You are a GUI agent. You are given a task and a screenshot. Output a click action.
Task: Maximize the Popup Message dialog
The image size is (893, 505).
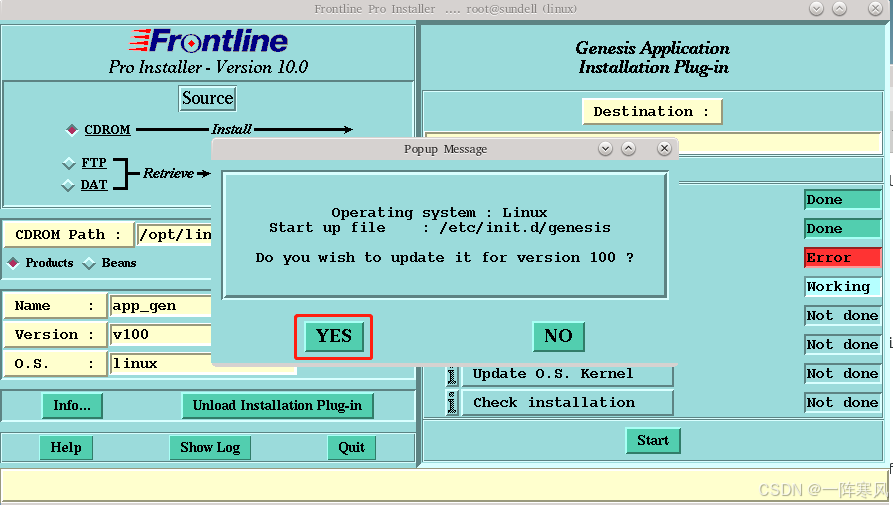(x=628, y=149)
